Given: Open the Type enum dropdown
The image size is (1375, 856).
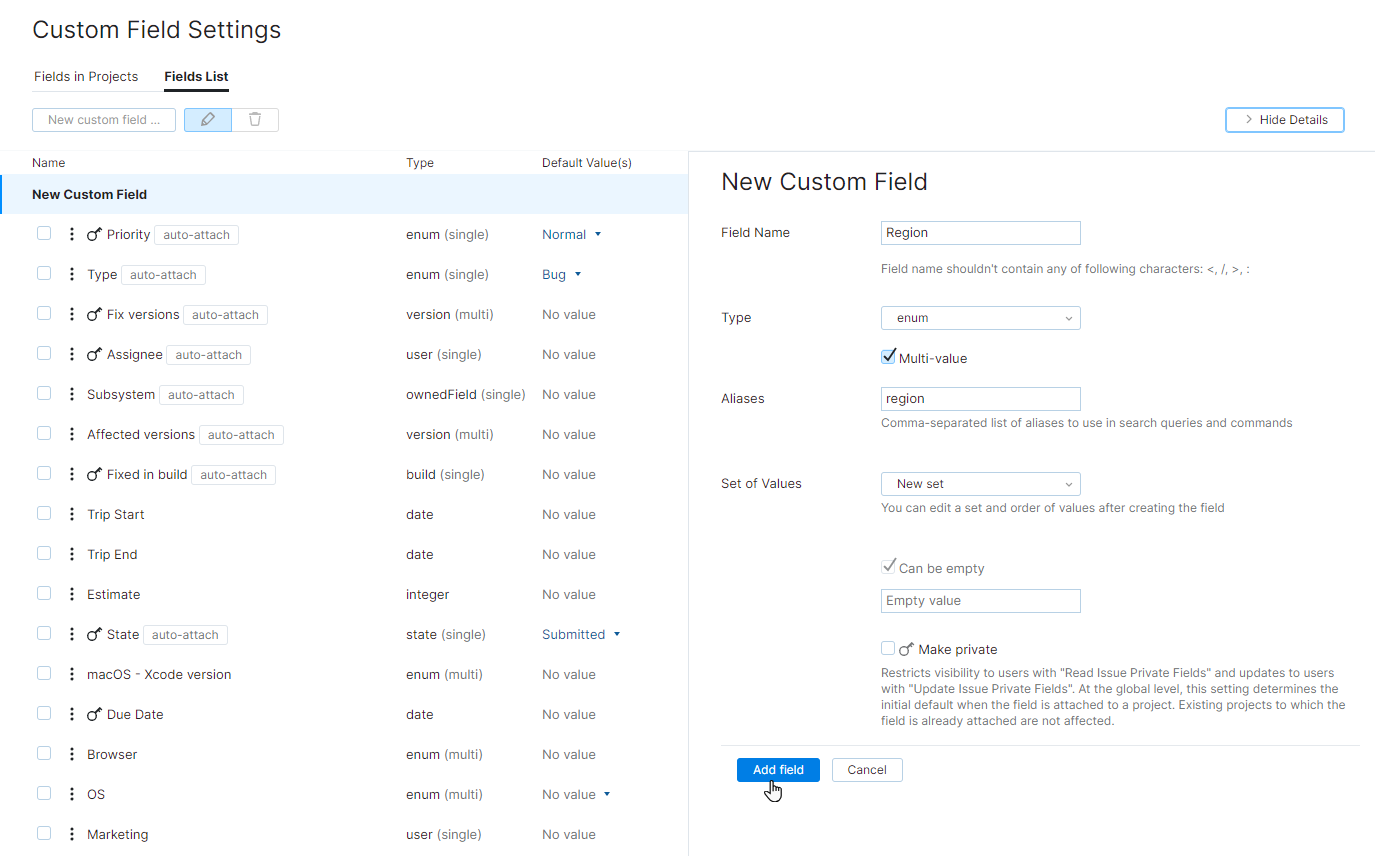Looking at the screenshot, I should coord(980,318).
